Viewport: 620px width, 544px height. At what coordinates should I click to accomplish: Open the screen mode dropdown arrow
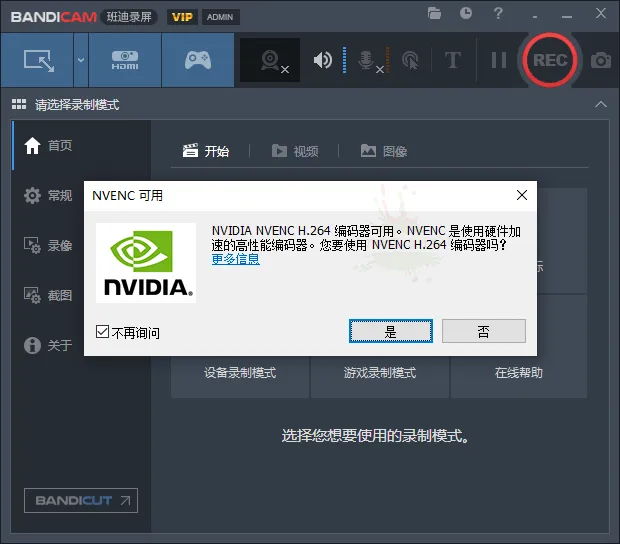tap(80, 60)
